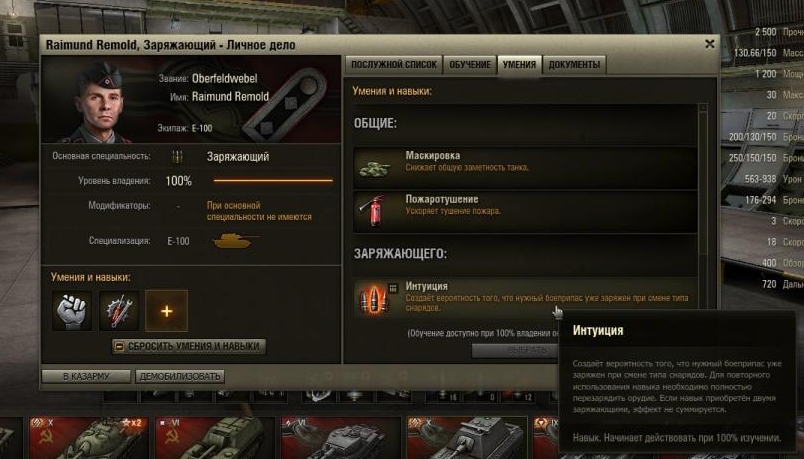Select the Умения tab

point(519,65)
